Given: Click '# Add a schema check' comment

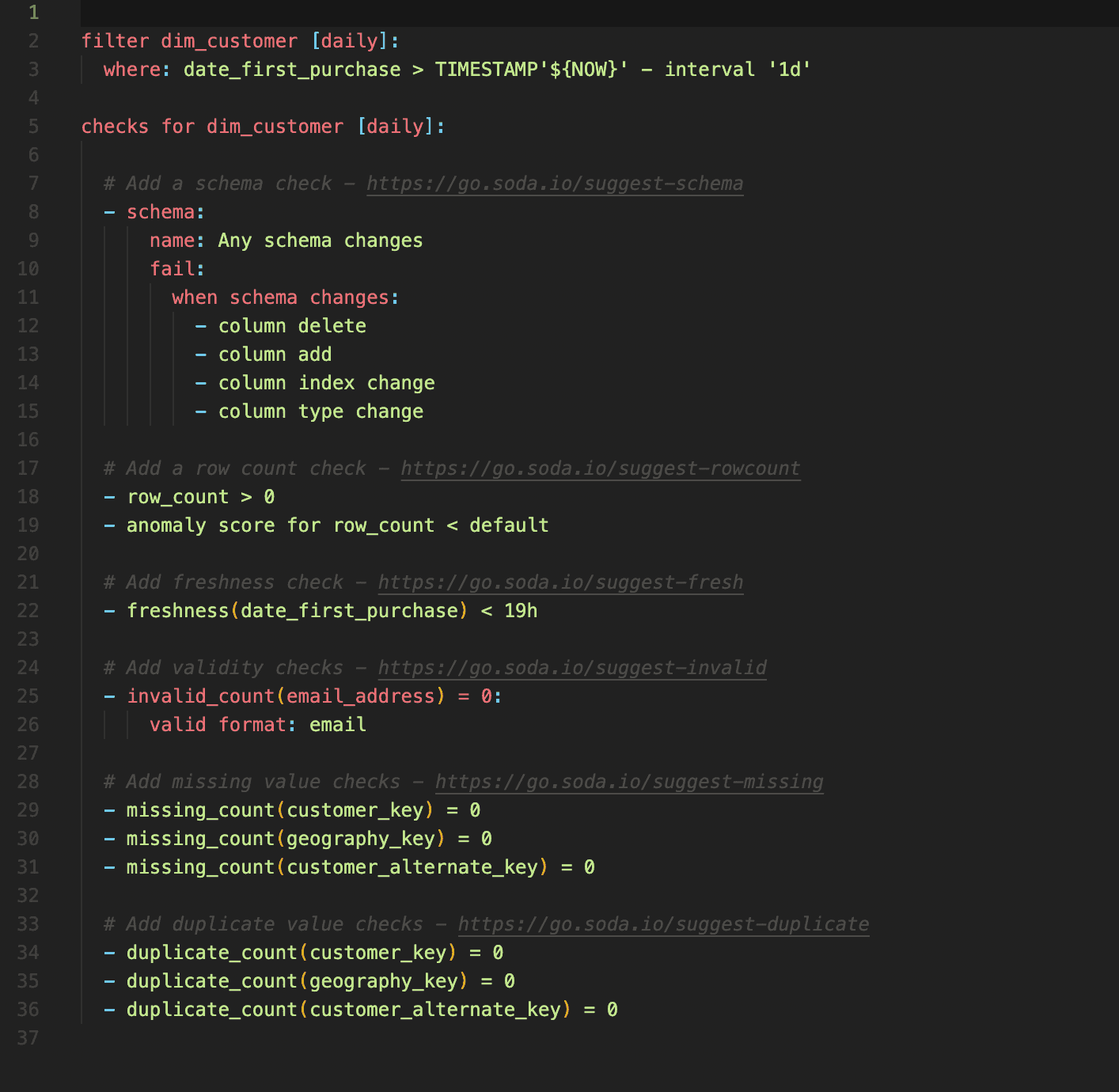Looking at the screenshot, I should click(x=218, y=184).
